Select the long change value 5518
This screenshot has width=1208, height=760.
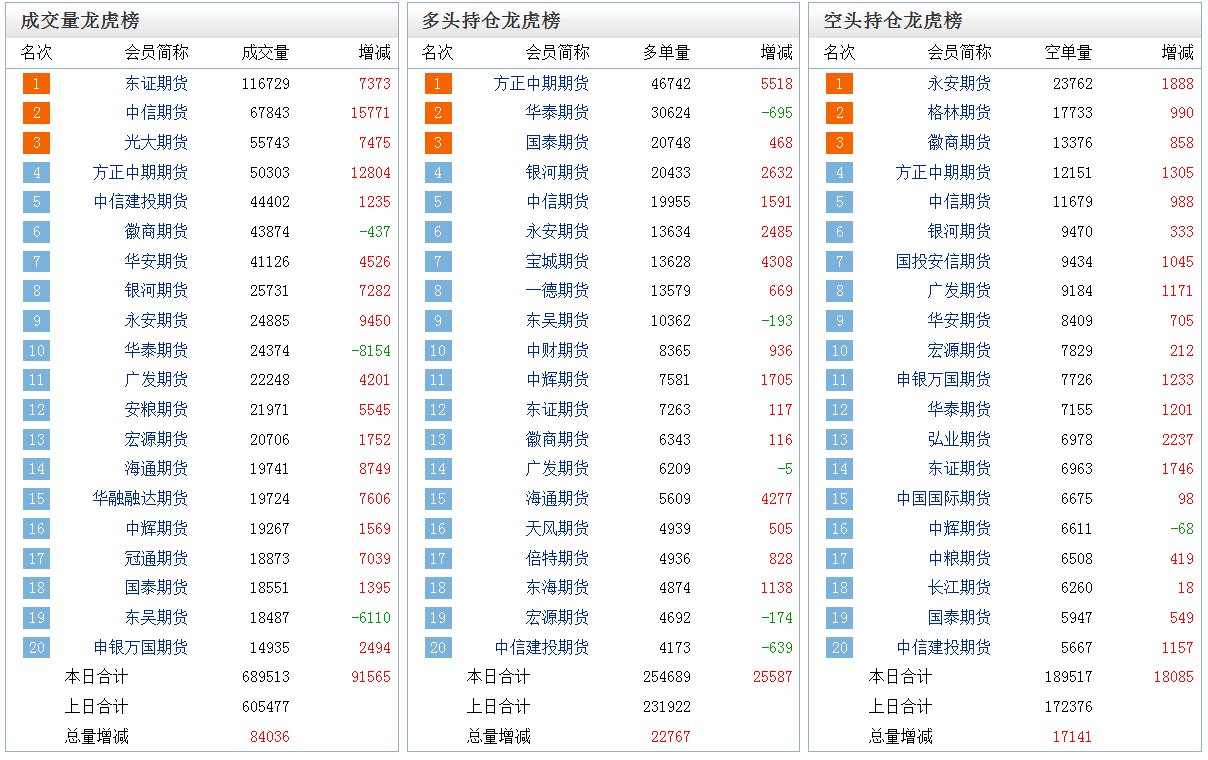(x=777, y=84)
